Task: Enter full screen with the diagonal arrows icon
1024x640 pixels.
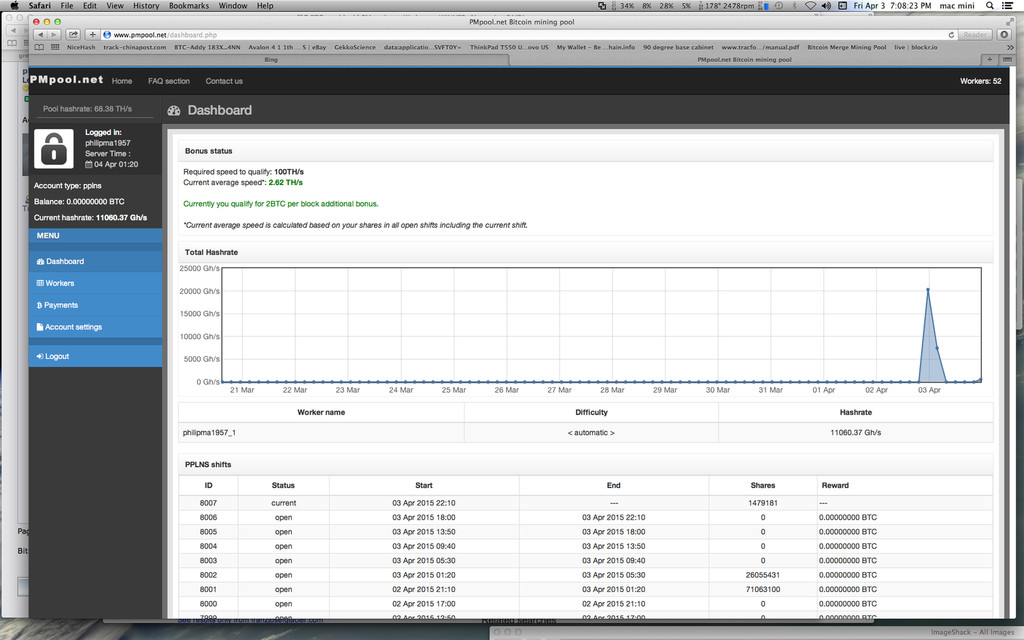Action: click(1010, 22)
